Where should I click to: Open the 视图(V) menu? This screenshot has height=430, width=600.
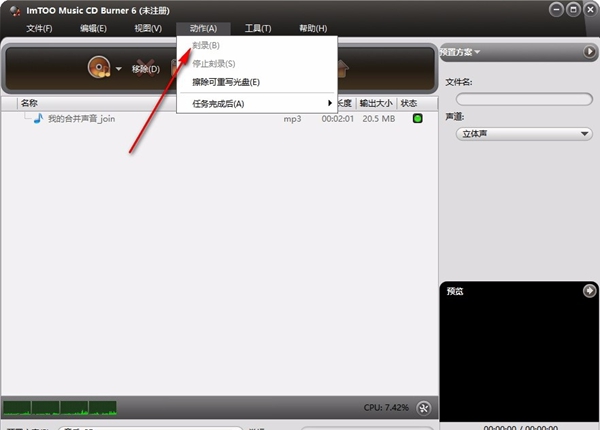click(x=148, y=28)
